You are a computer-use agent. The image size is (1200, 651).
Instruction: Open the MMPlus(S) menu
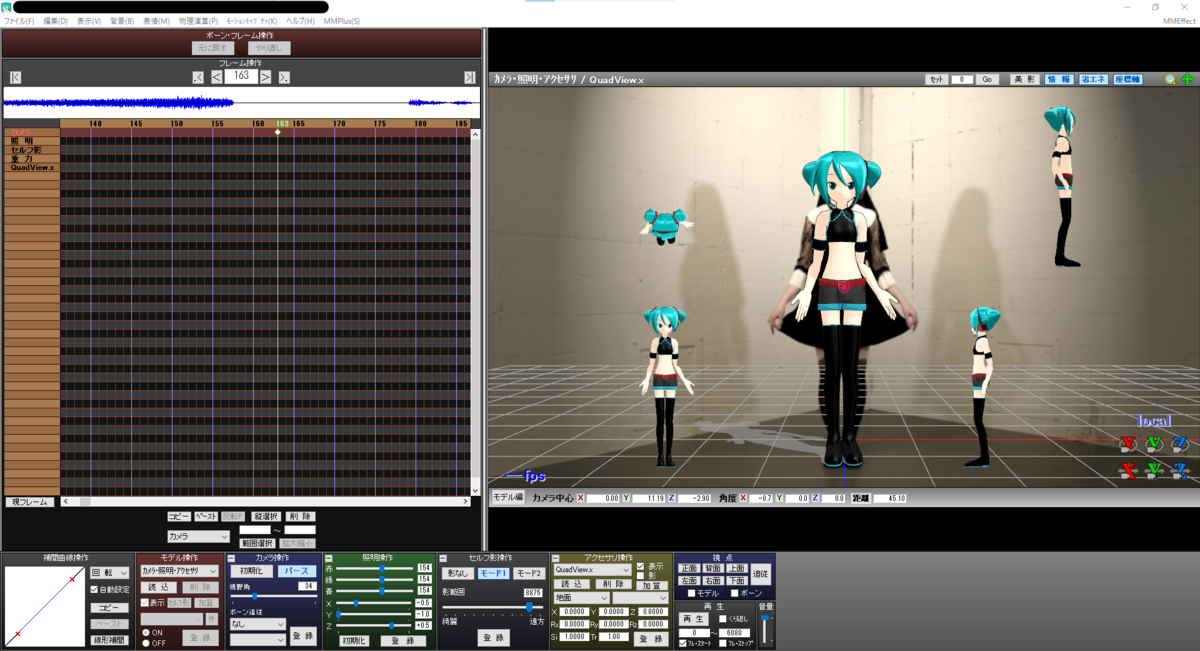pyautogui.click(x=342, y=21)
